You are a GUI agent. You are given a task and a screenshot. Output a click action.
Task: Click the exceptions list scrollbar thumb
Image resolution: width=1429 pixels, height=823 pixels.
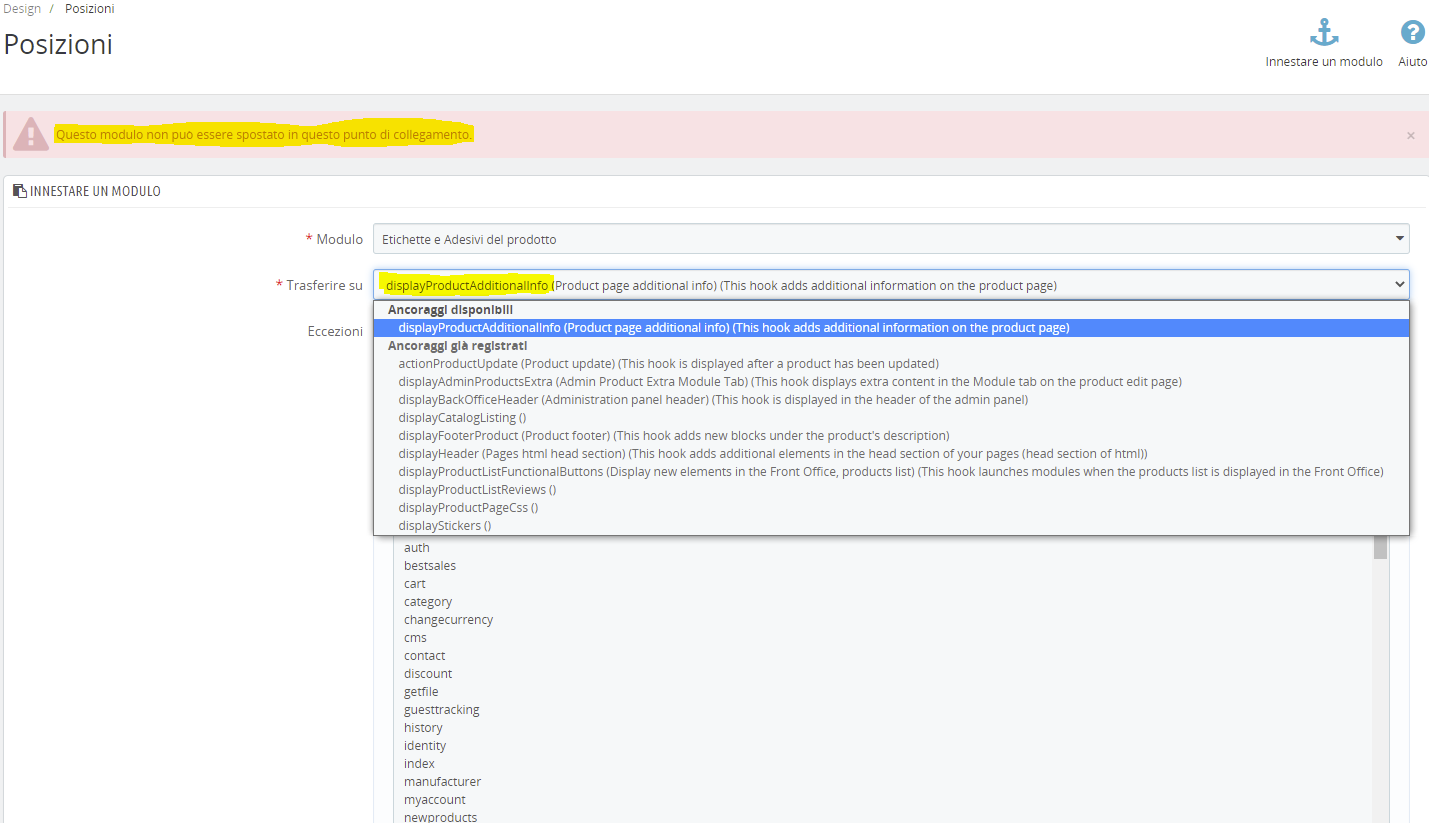click(x=1381, y=547)
